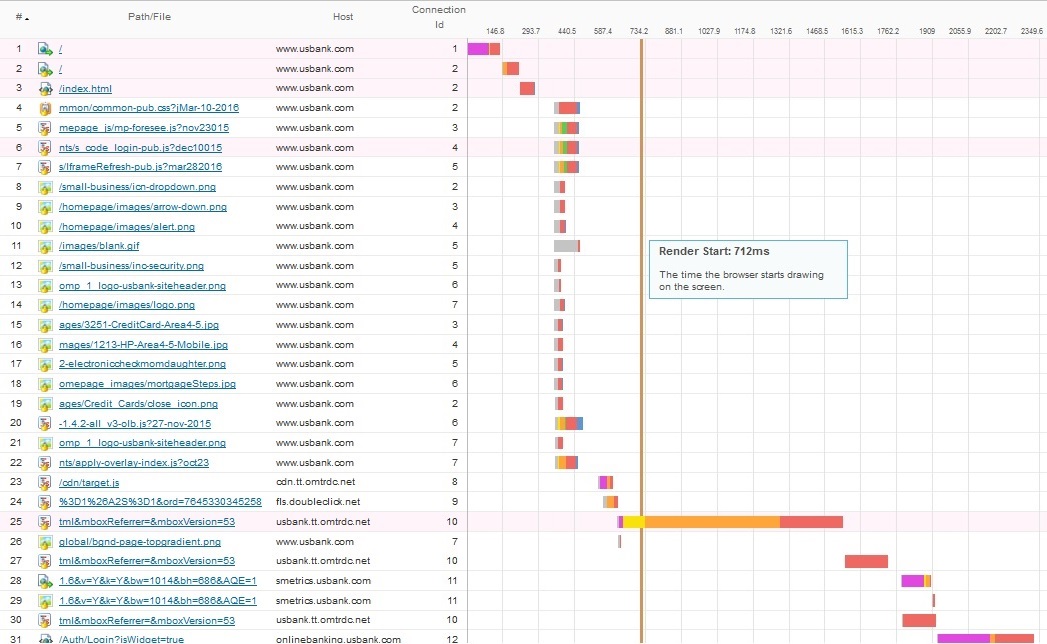The width and height of the screenshot is (1047, 644).
Task: Open the nts/apply-overlay-index.js?oct23 link
Action: coord(134,462)
